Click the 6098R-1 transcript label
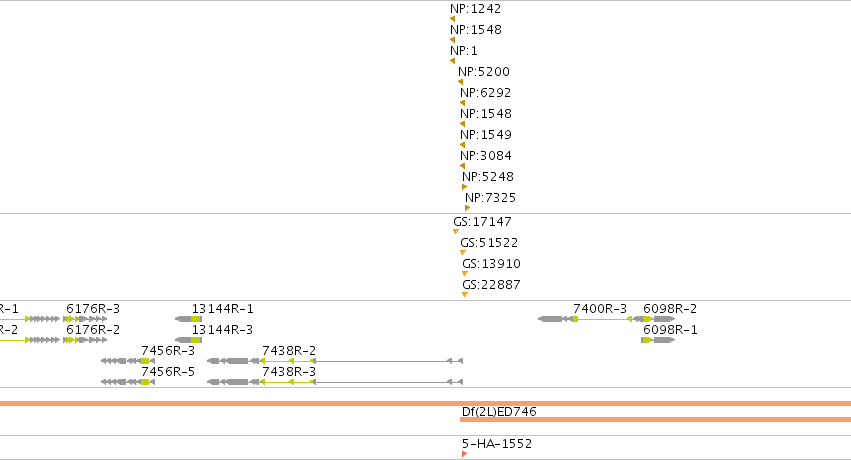851x460 pixels. (670, 330)
